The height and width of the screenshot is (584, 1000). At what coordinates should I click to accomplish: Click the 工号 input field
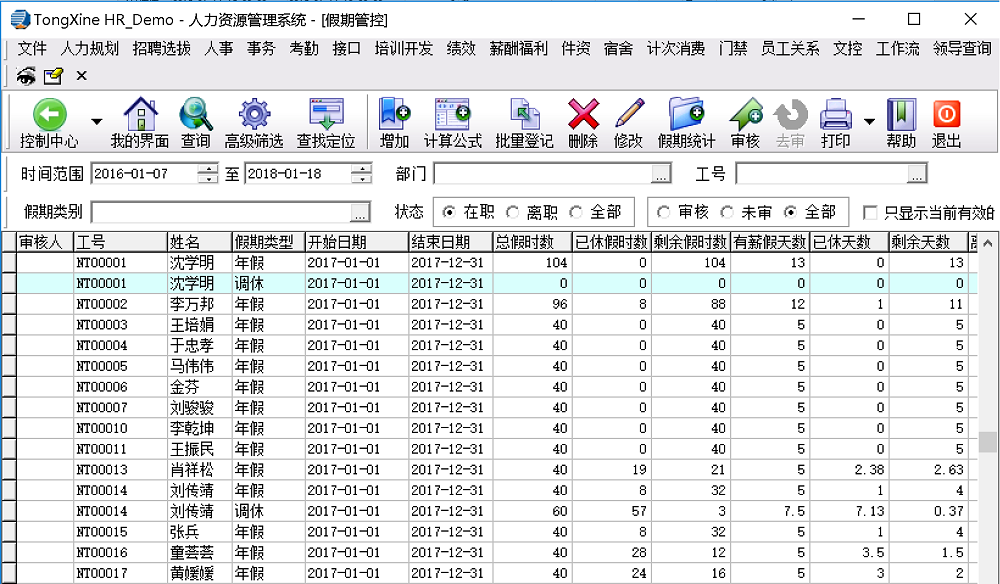821,174
